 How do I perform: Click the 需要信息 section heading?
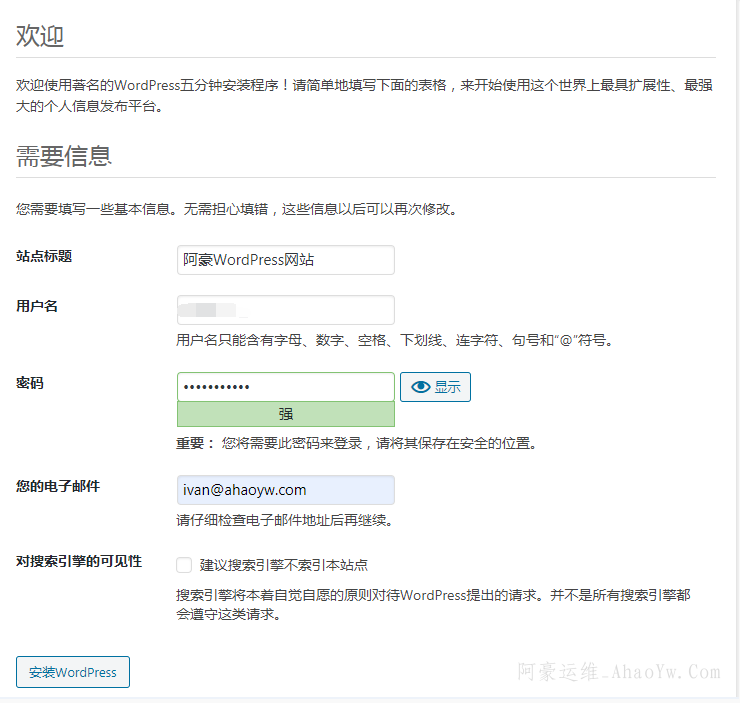64,156
